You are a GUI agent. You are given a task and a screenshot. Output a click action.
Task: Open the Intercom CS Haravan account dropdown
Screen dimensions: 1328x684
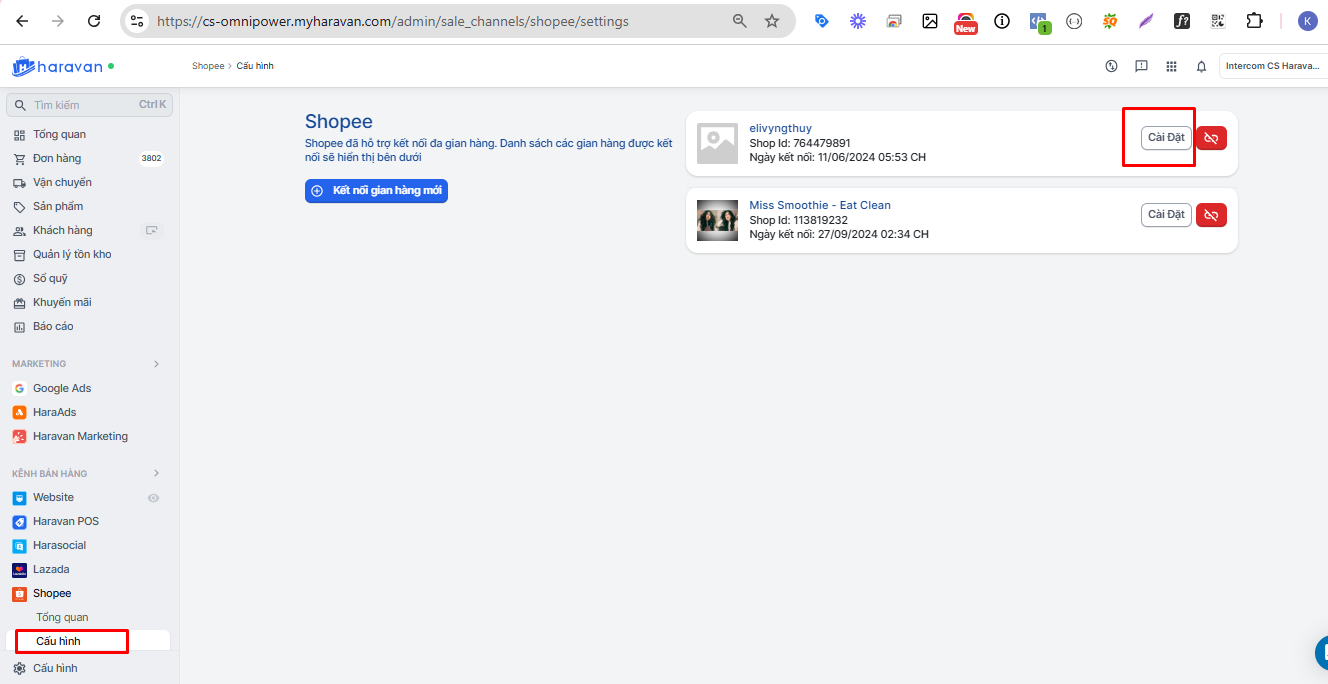click(1273, 66)
